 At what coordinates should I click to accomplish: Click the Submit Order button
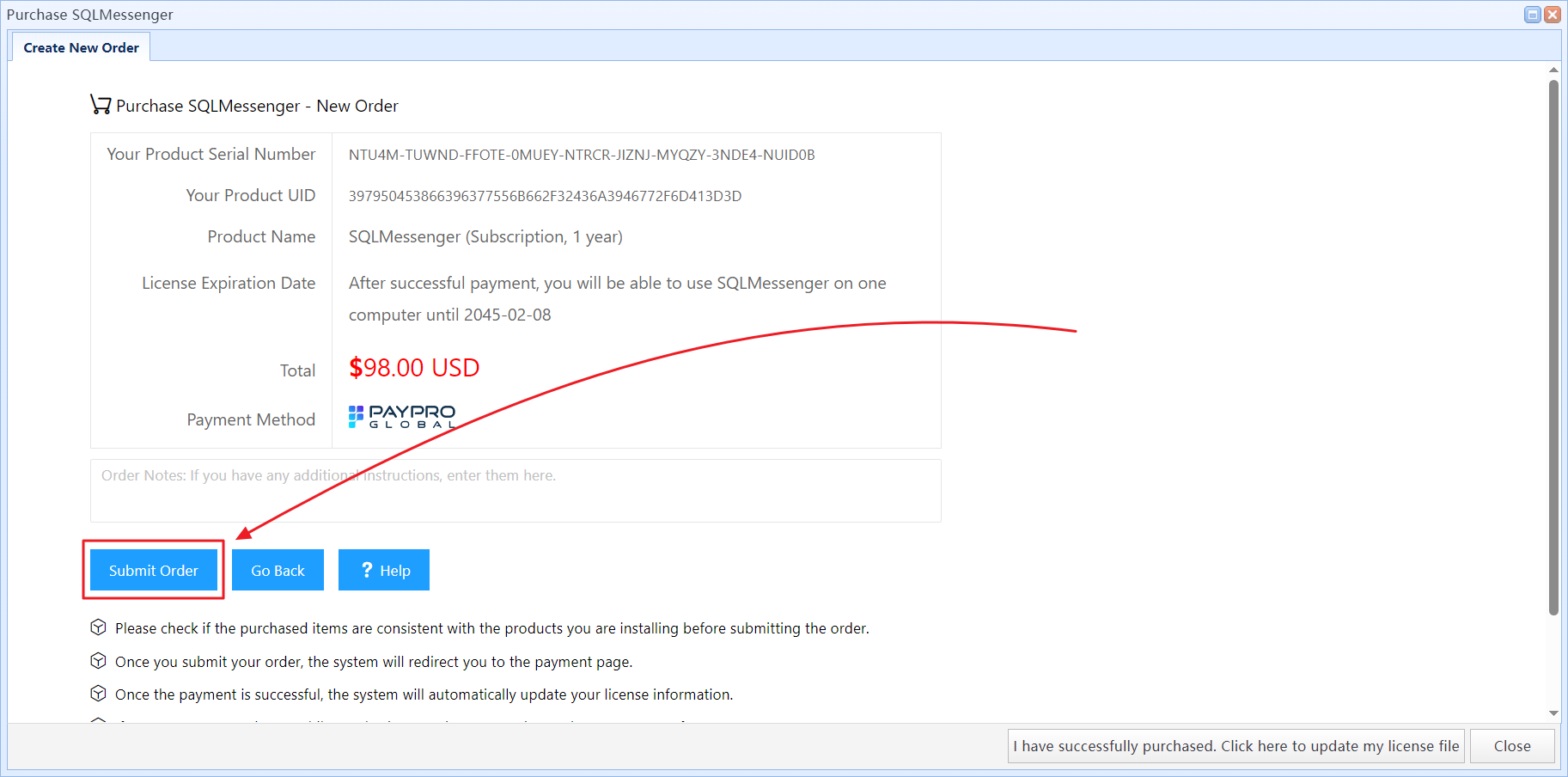(153, 570)
